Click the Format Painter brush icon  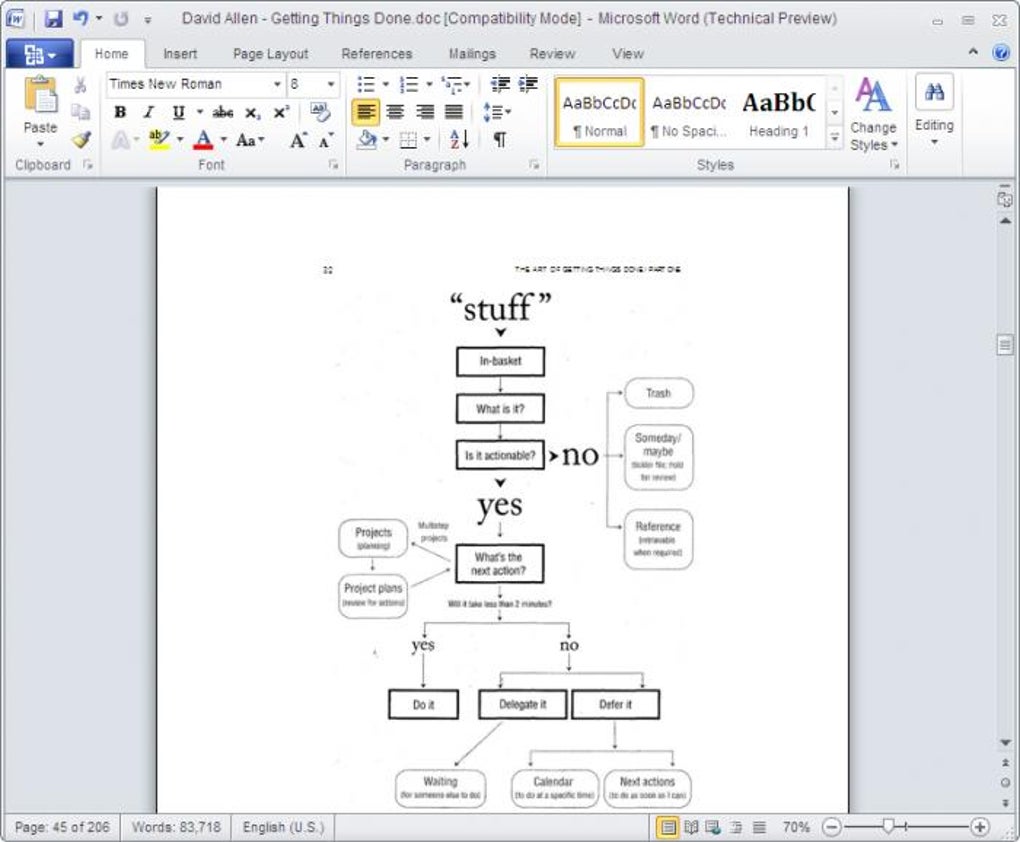point(81,139)
